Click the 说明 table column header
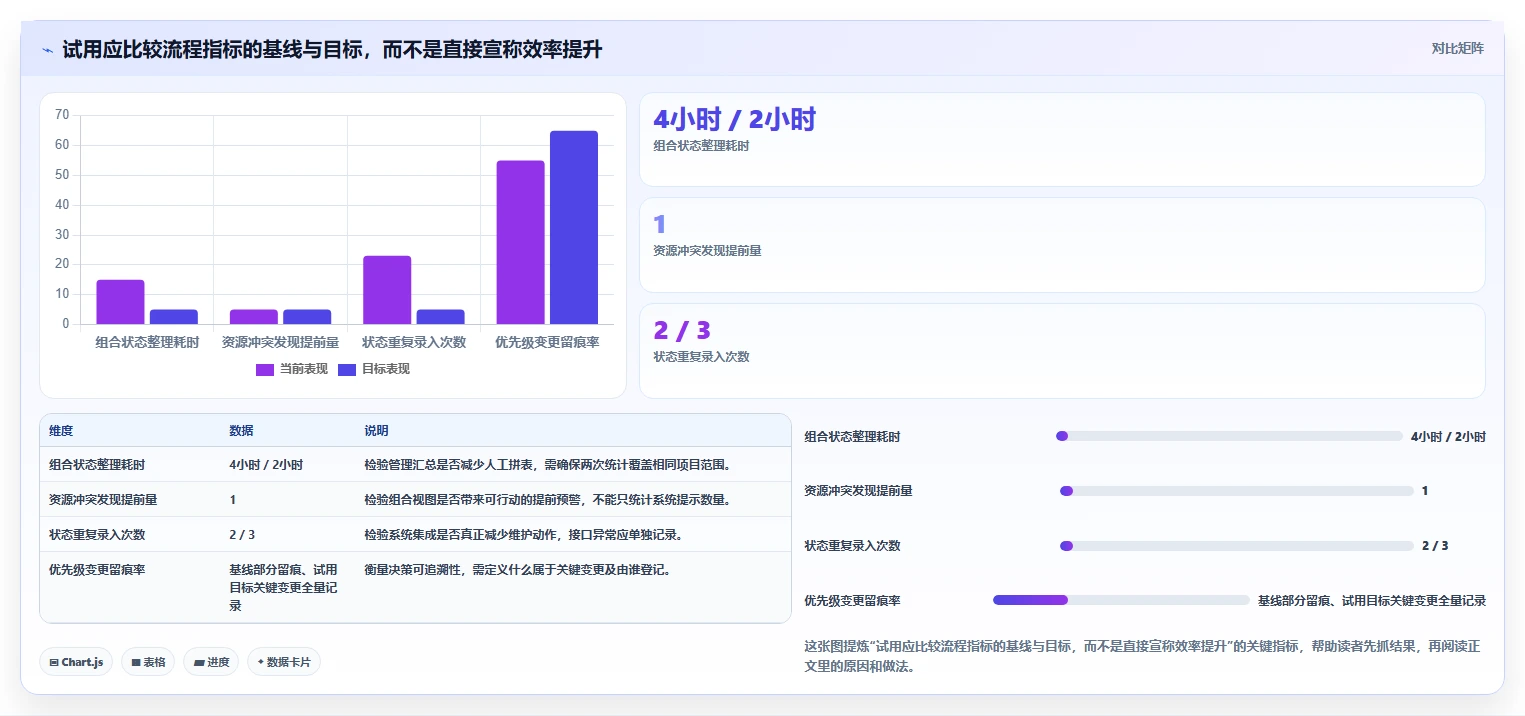 coord(376,431)
